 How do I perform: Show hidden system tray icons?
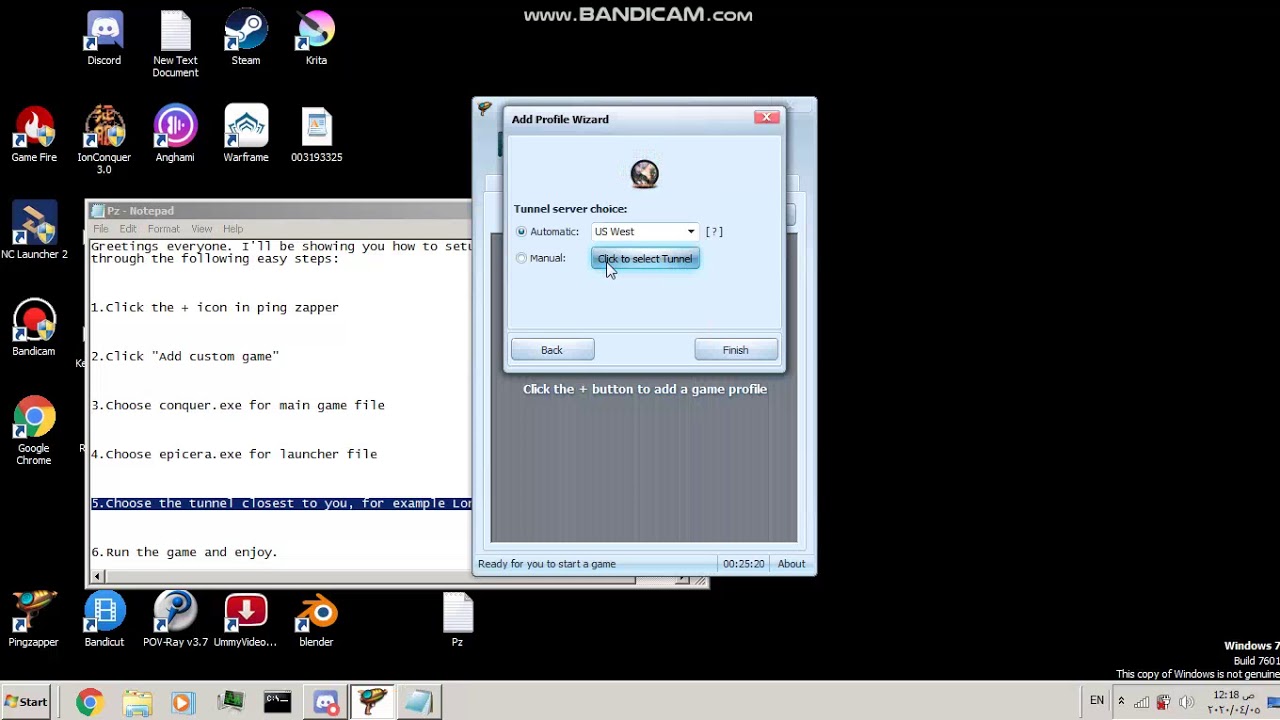[1121, 701]
